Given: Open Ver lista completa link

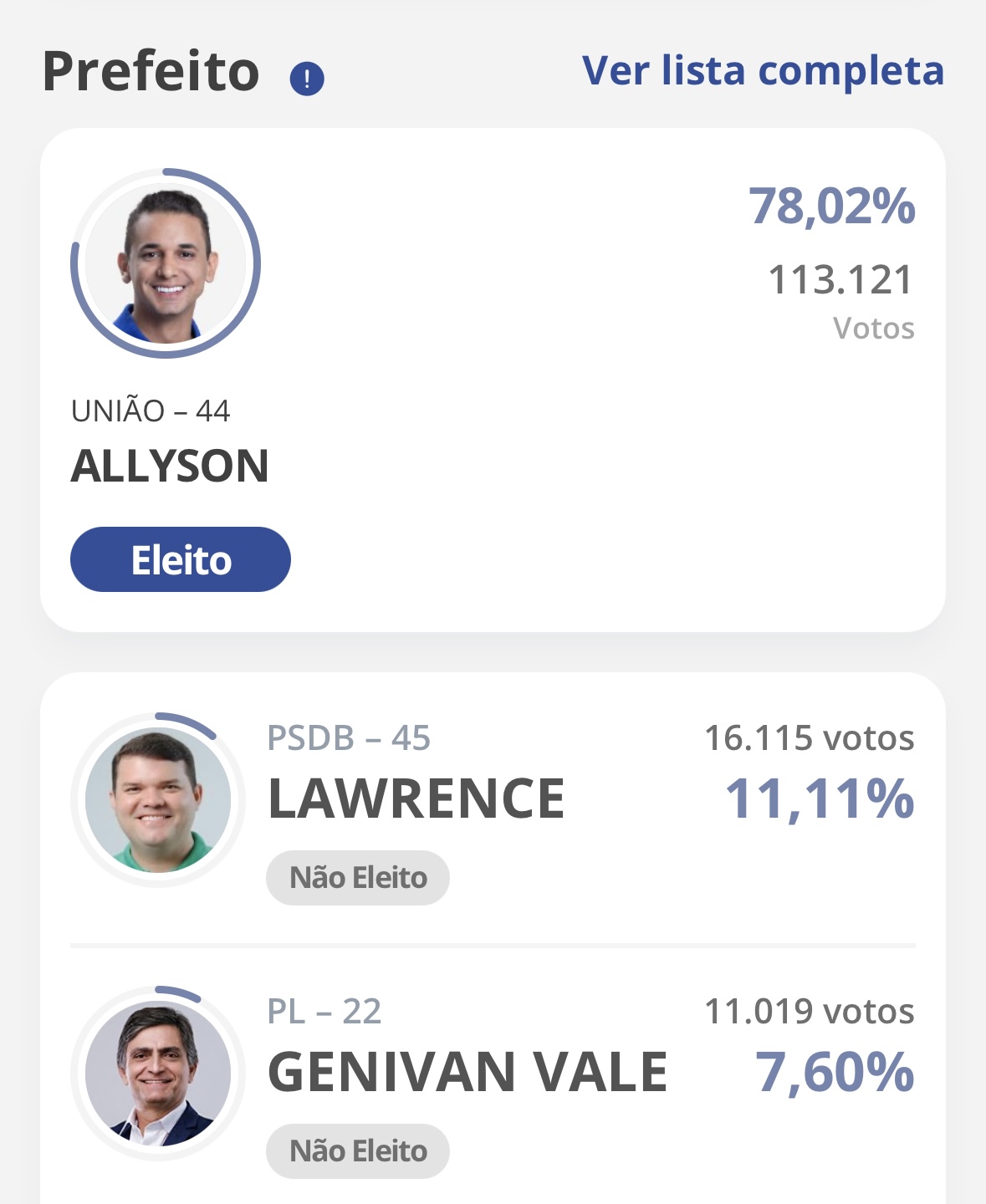Looking at the screenshot, I should tap(763, 71).
